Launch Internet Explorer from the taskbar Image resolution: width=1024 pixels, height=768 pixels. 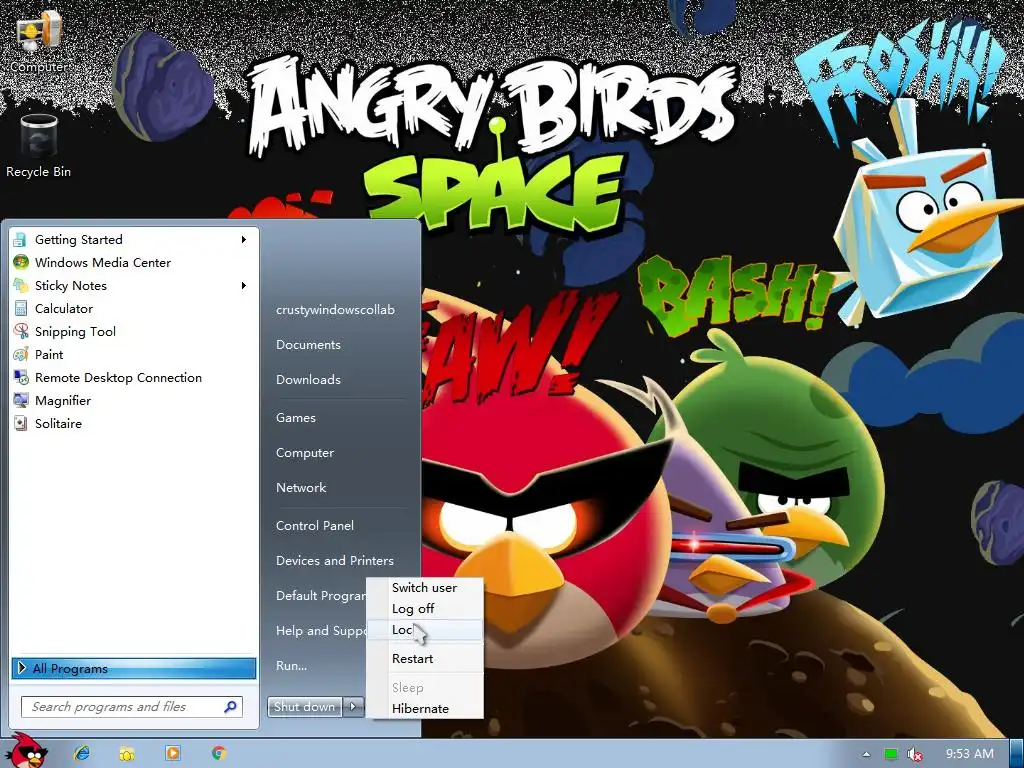click(x=82, y=753)
